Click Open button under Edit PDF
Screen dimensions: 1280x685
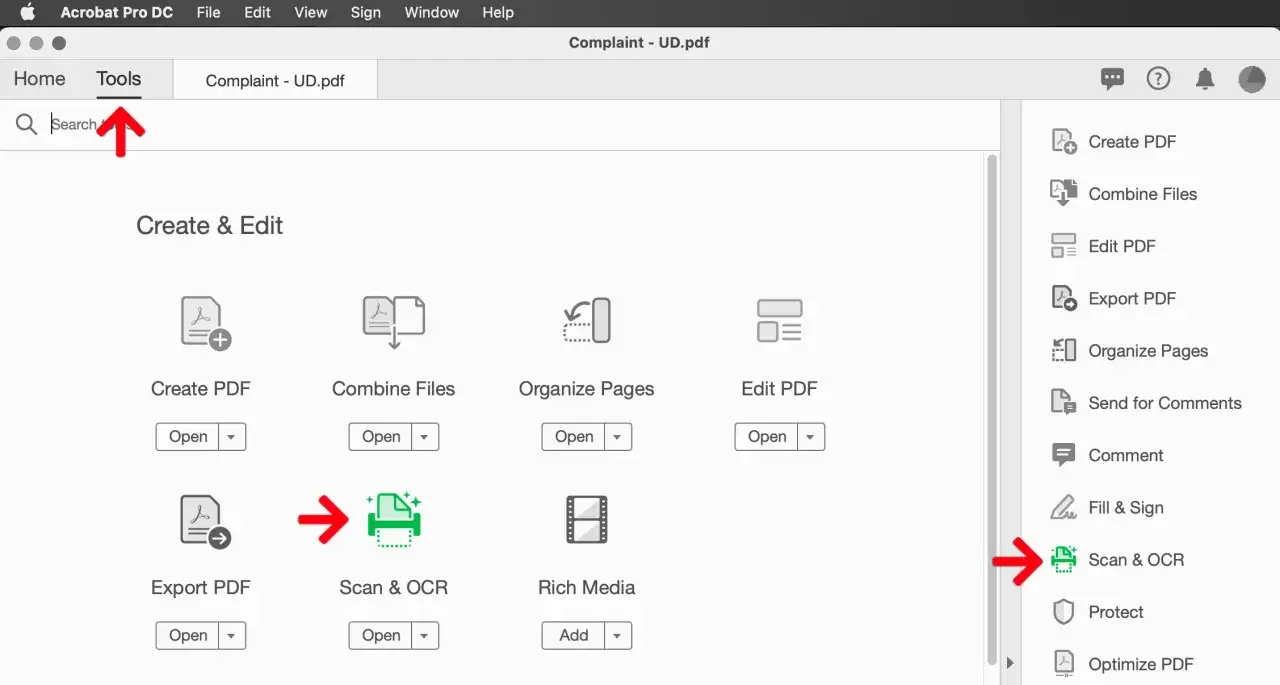[767, 437]
